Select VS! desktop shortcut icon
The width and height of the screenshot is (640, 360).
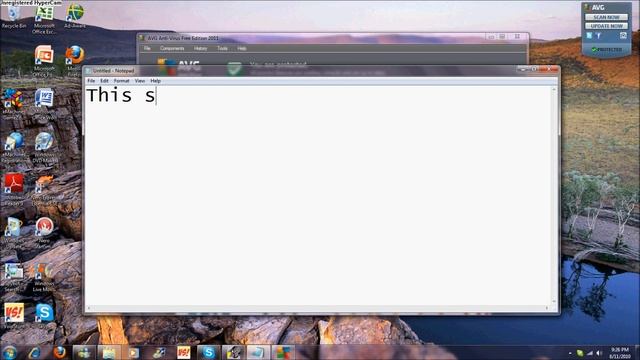(14, 315)
